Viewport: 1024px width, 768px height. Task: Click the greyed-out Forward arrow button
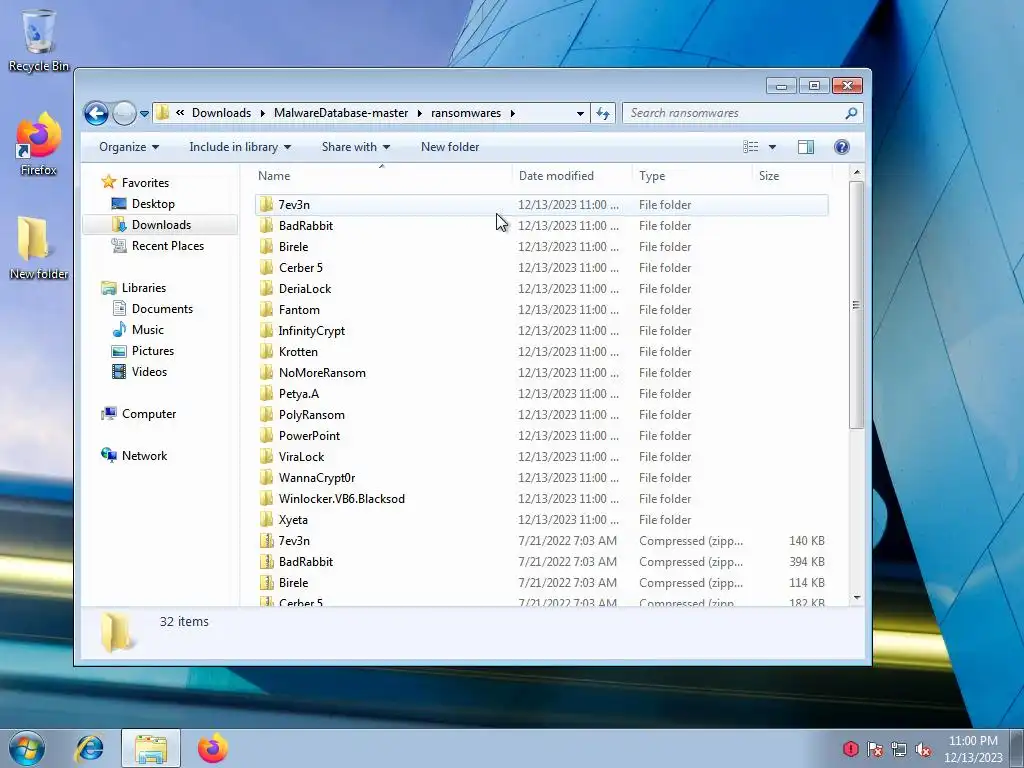(124, 114)
